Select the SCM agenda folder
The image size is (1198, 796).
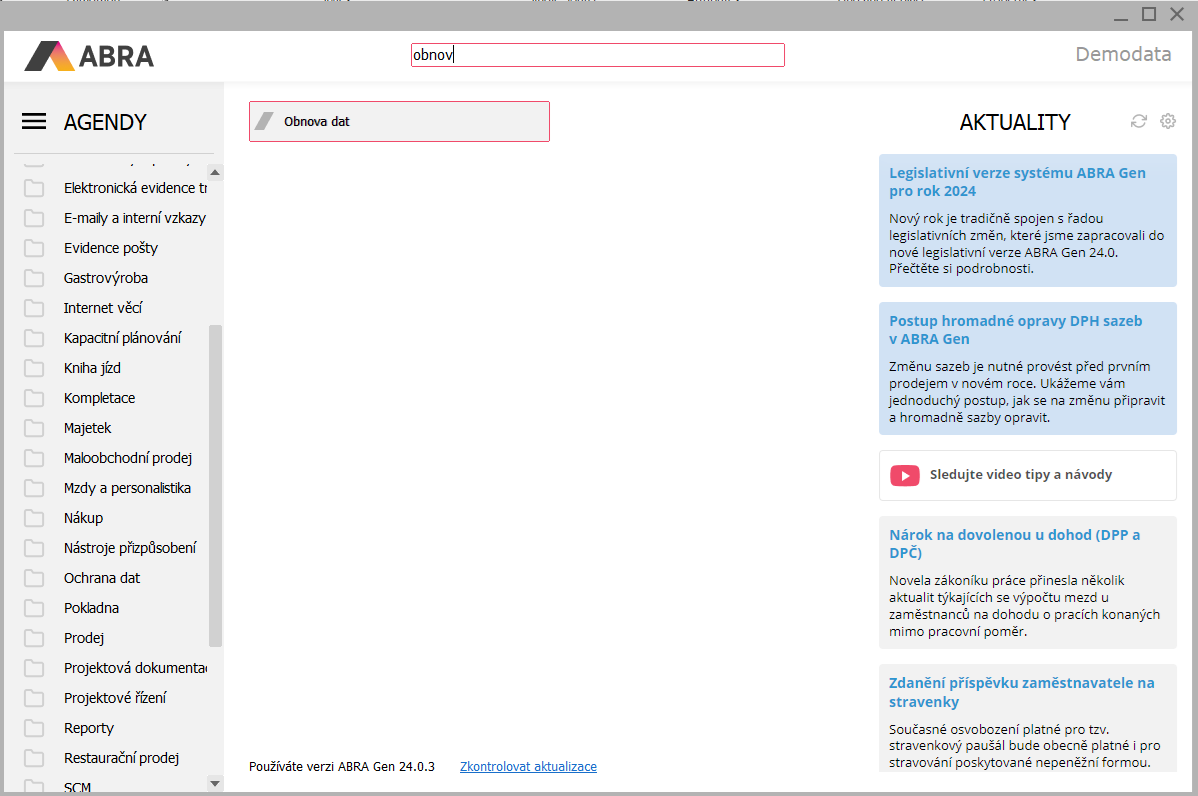click(x=77, y=787)
